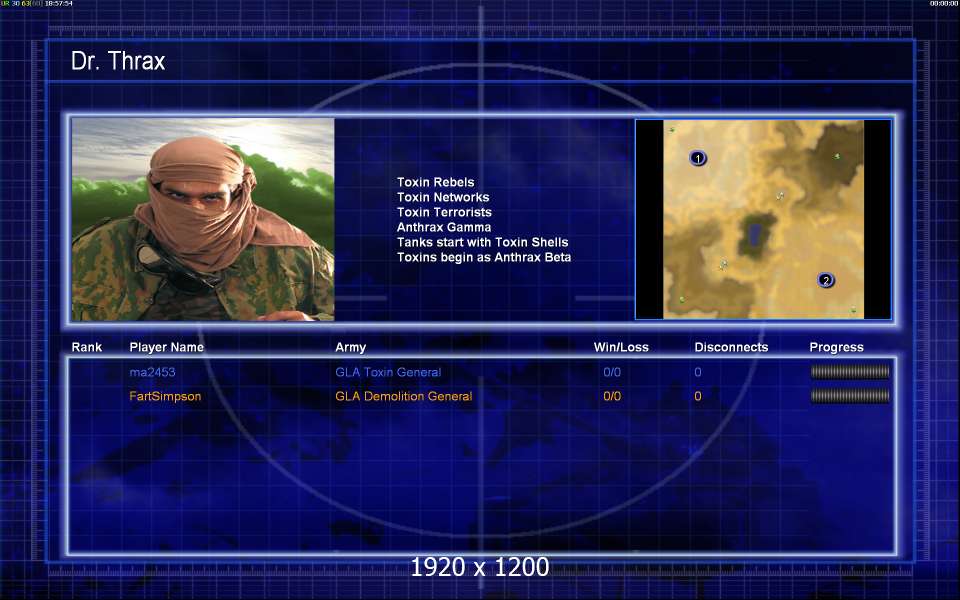Click Dr. Thrax general portrait image
The width and height of the screenshot is (960, 600).
[x=203, y=219]
